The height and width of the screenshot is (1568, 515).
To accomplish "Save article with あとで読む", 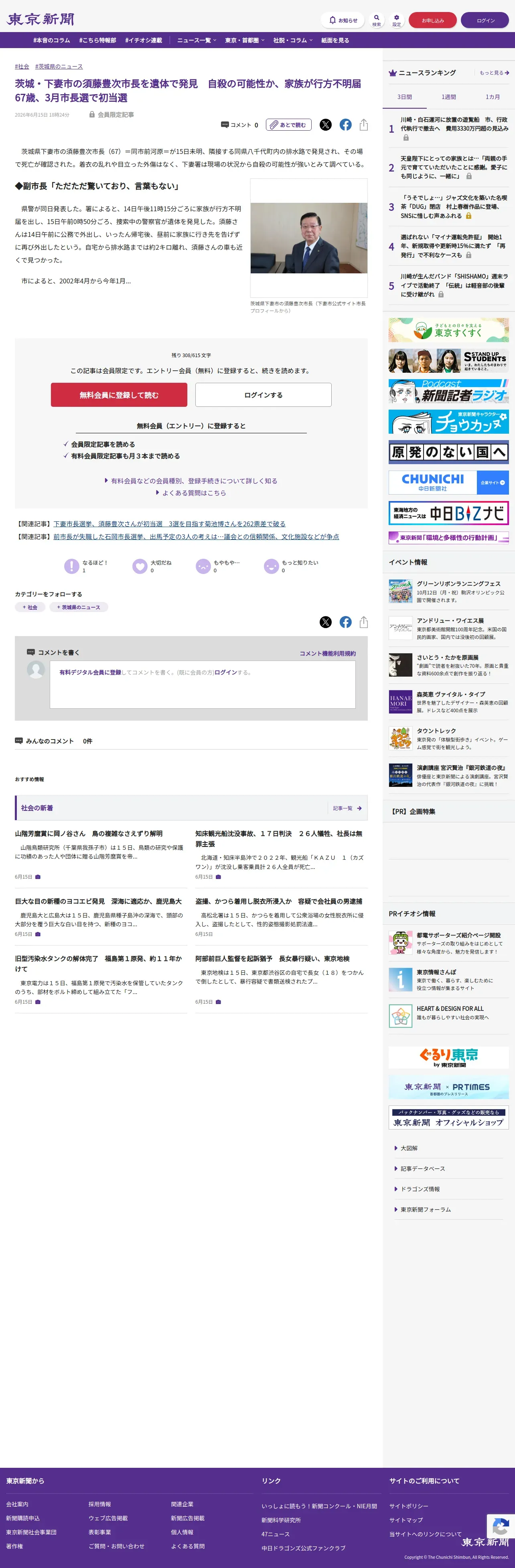I will (289, 125).
